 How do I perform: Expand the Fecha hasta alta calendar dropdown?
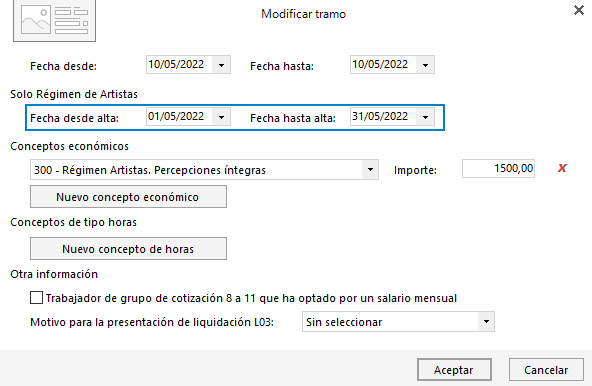[x=426, y=117]
